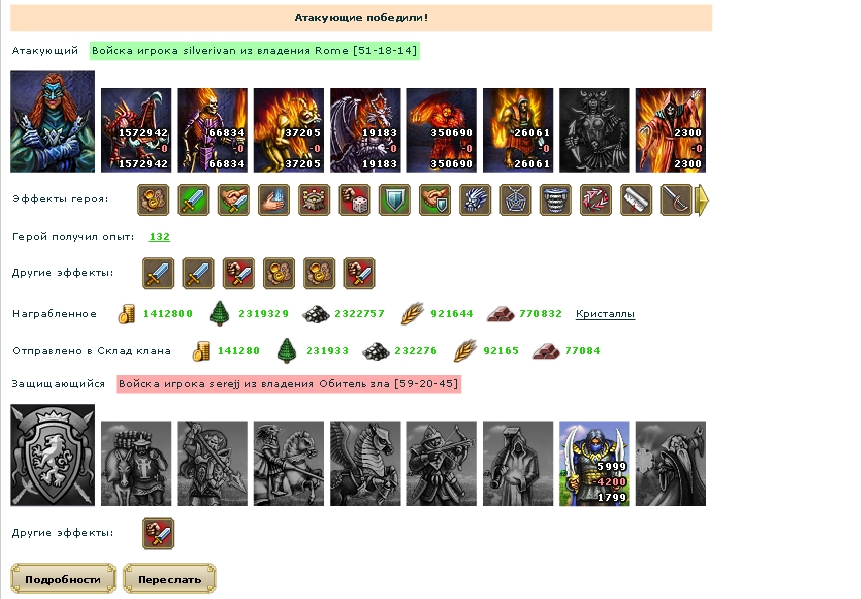Open the hero experience 132 link
The image size is (861, 599).
159,237
